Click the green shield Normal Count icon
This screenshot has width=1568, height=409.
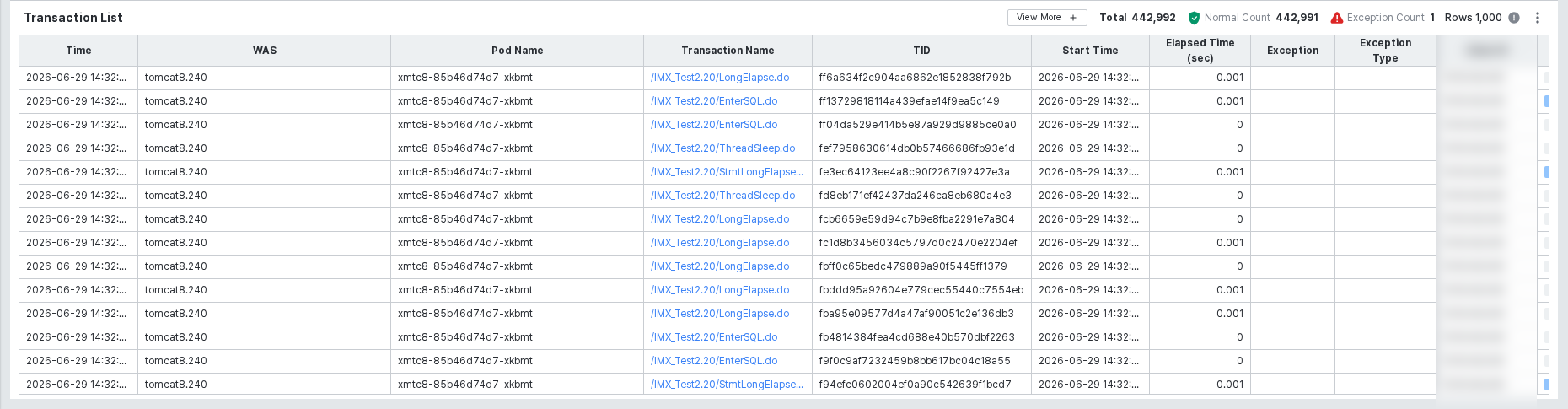click(1194, 18)
